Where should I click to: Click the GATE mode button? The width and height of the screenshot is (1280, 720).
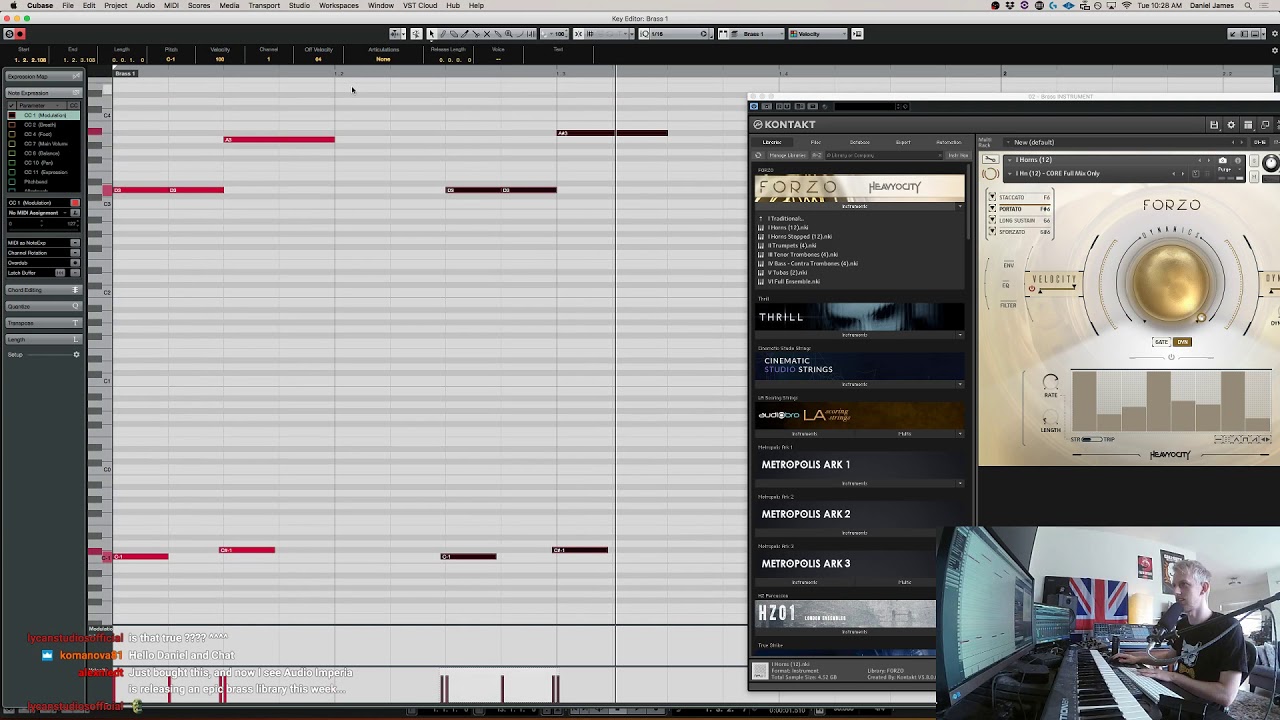coord(1161,342)
